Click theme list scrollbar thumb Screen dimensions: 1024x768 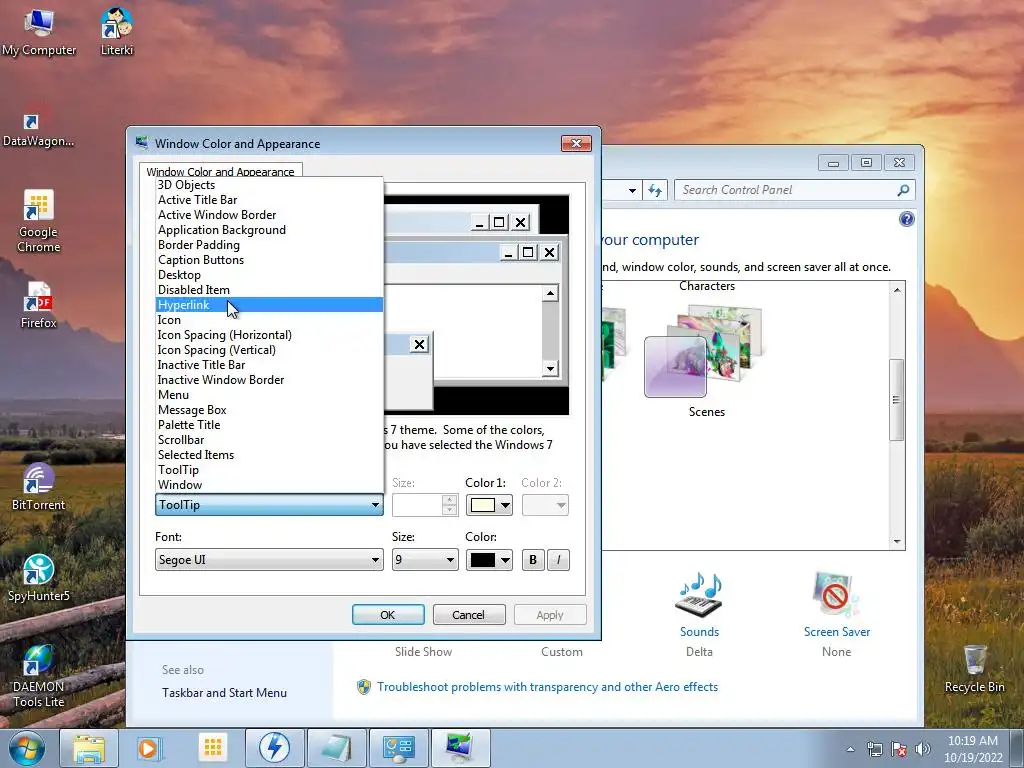coord(897,400)
